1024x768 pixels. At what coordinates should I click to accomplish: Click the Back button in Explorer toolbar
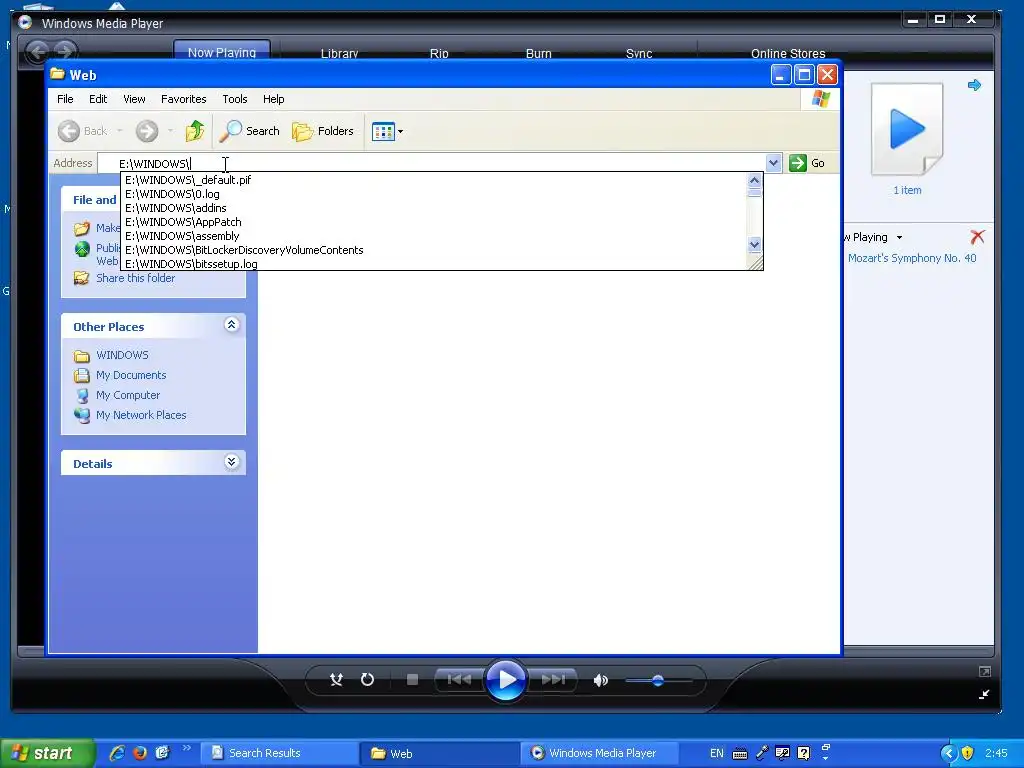point(82,131)
